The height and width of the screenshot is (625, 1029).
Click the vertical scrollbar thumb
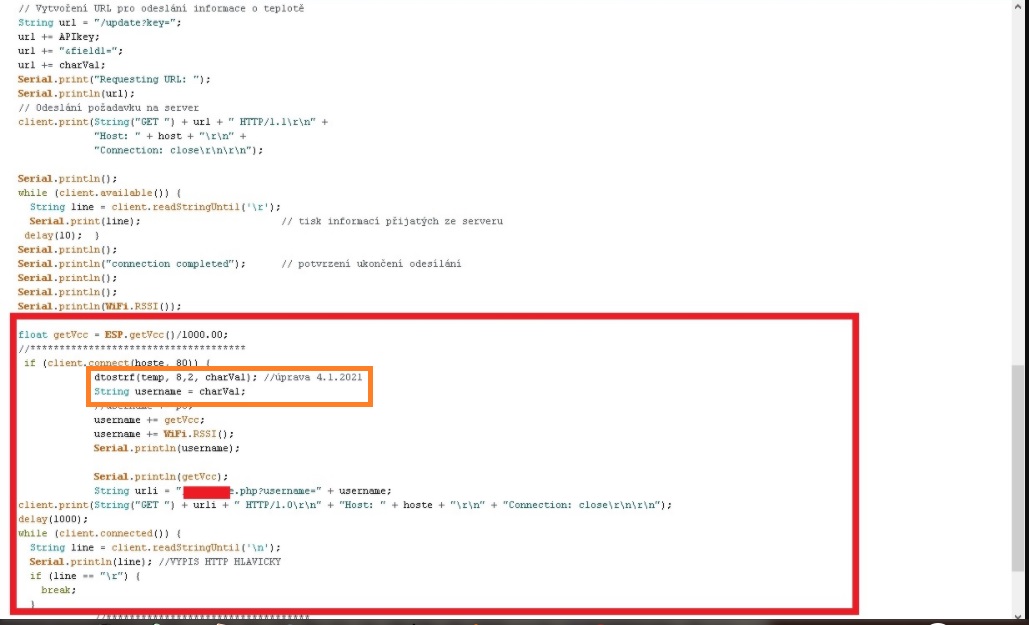click(1019, 480)
